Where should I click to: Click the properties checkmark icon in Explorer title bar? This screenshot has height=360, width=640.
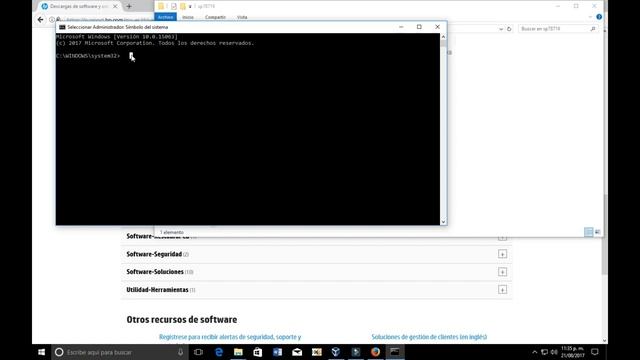point(173,6)
